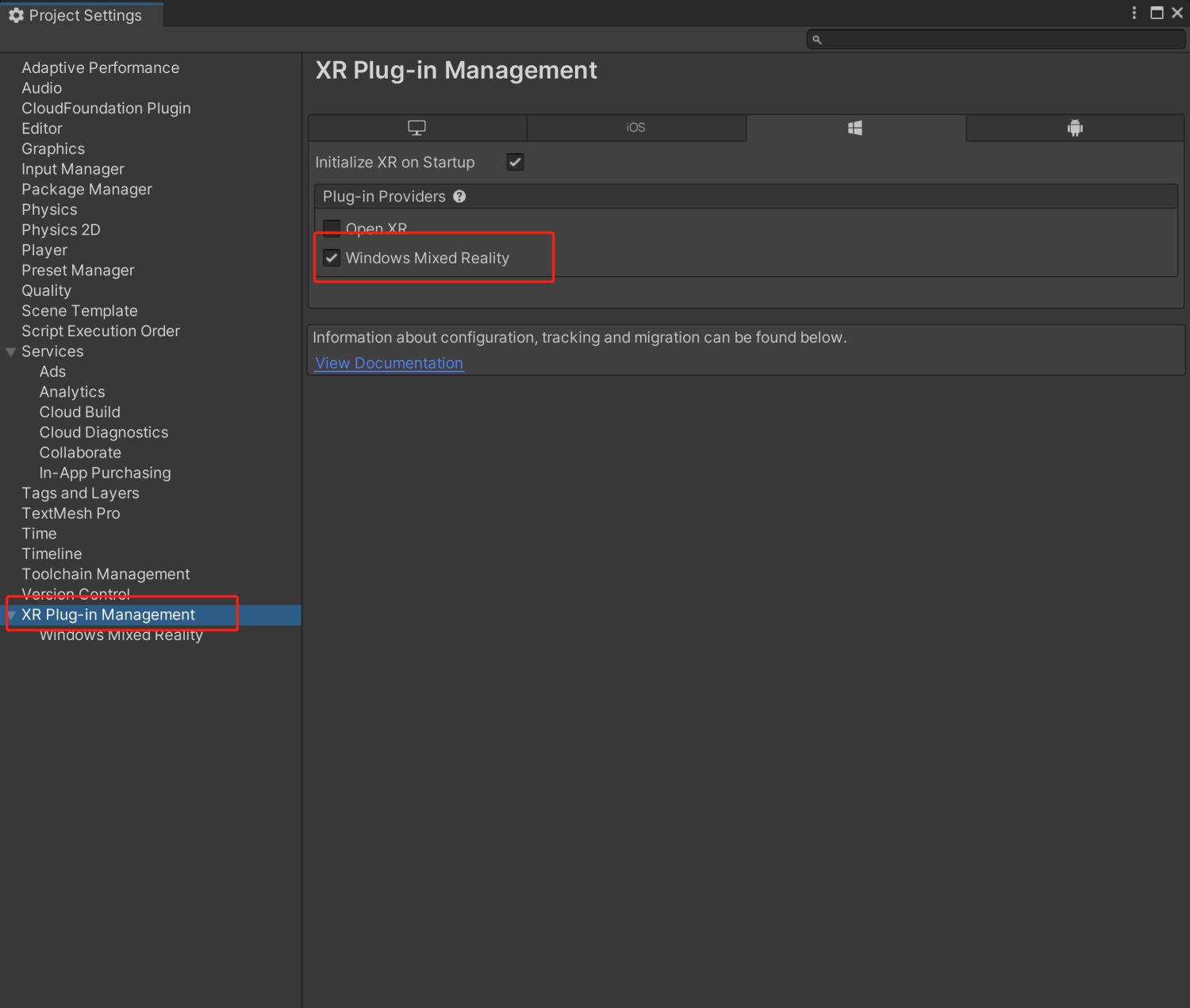Open Editor settings
This screenshot has width=1190, height=1008.
click(x=42, y=128)
